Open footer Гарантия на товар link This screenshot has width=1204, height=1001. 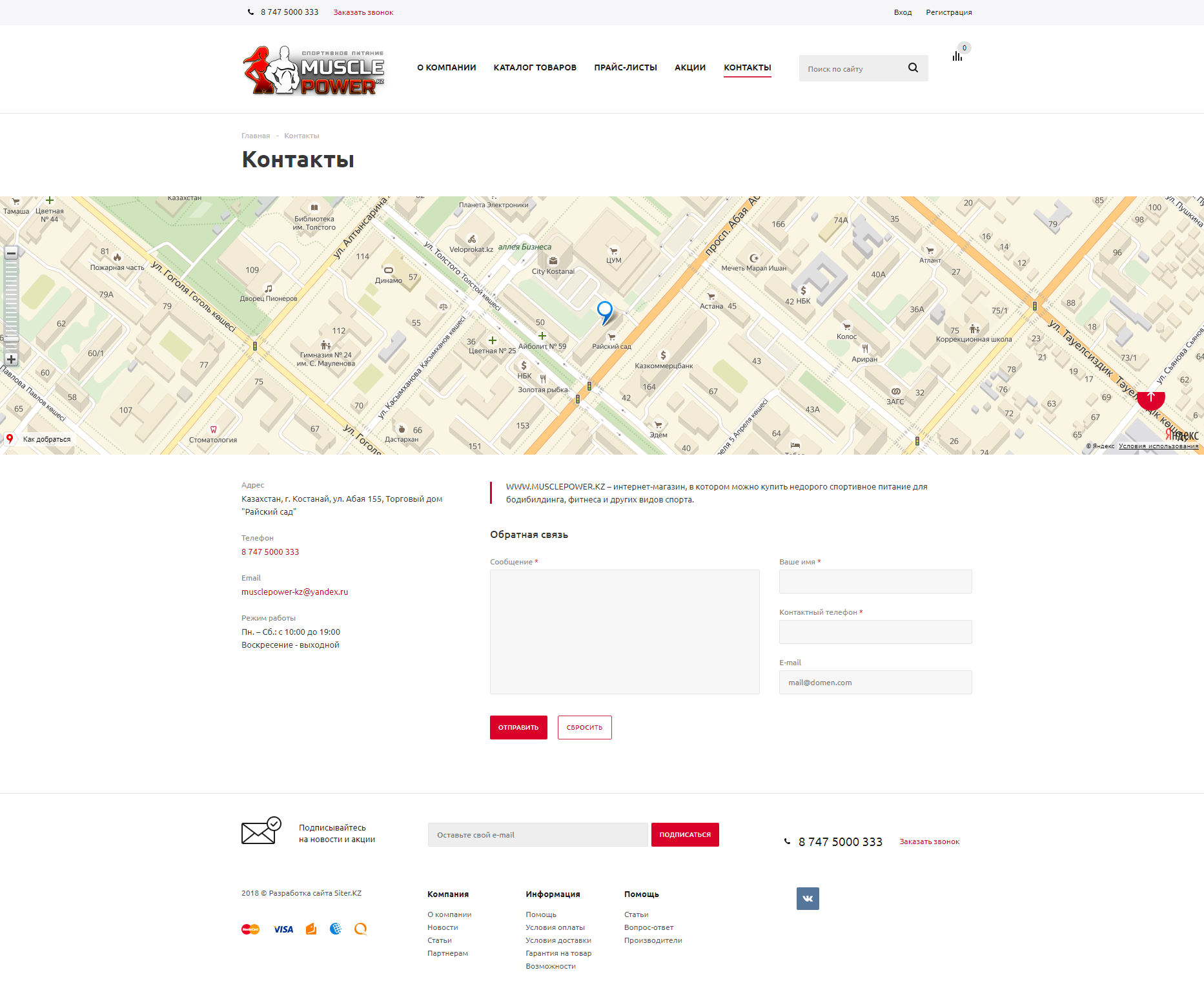click(x=558, y=953)
